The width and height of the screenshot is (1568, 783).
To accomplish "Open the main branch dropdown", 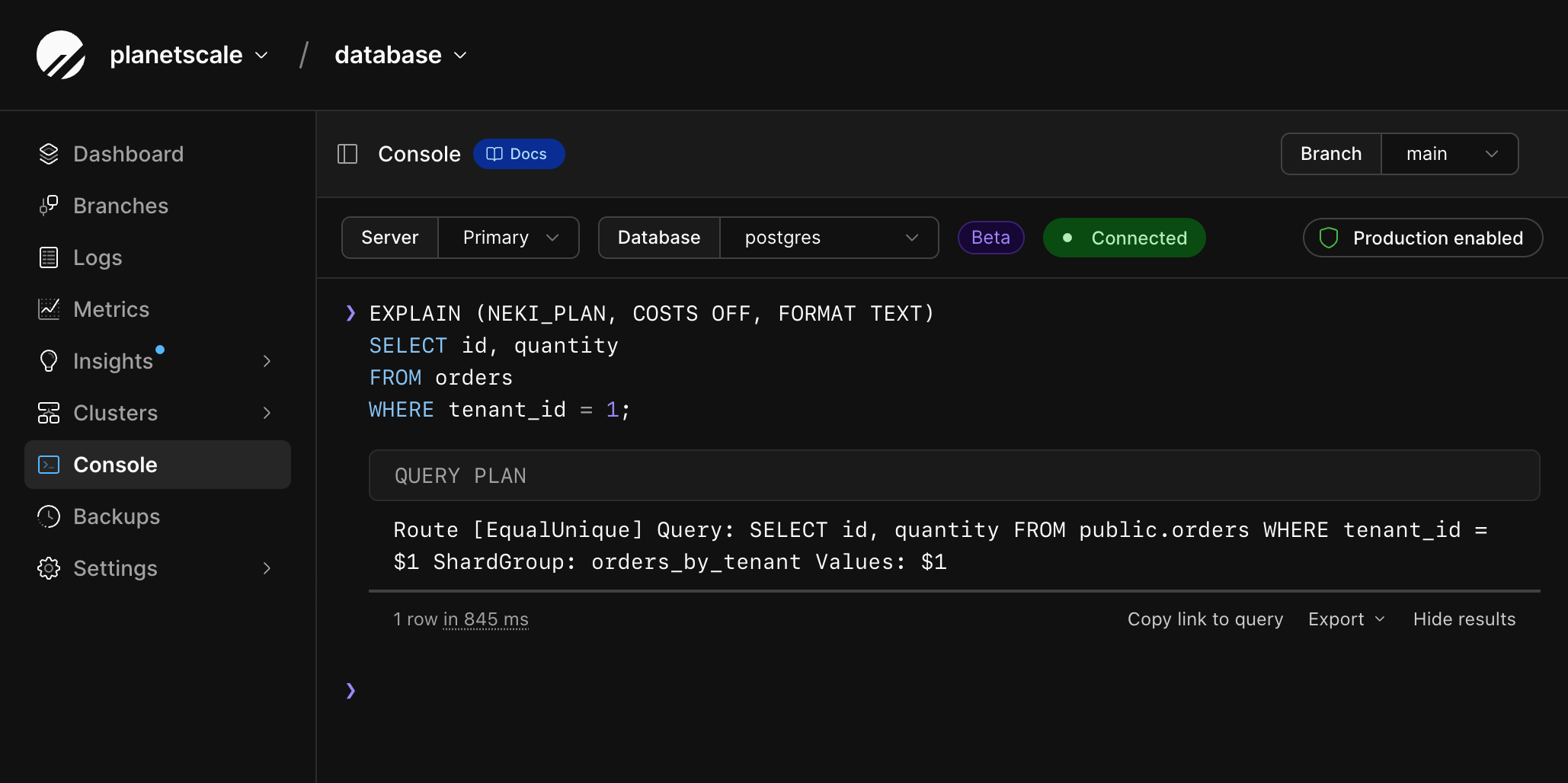I will pos(1450,154).
